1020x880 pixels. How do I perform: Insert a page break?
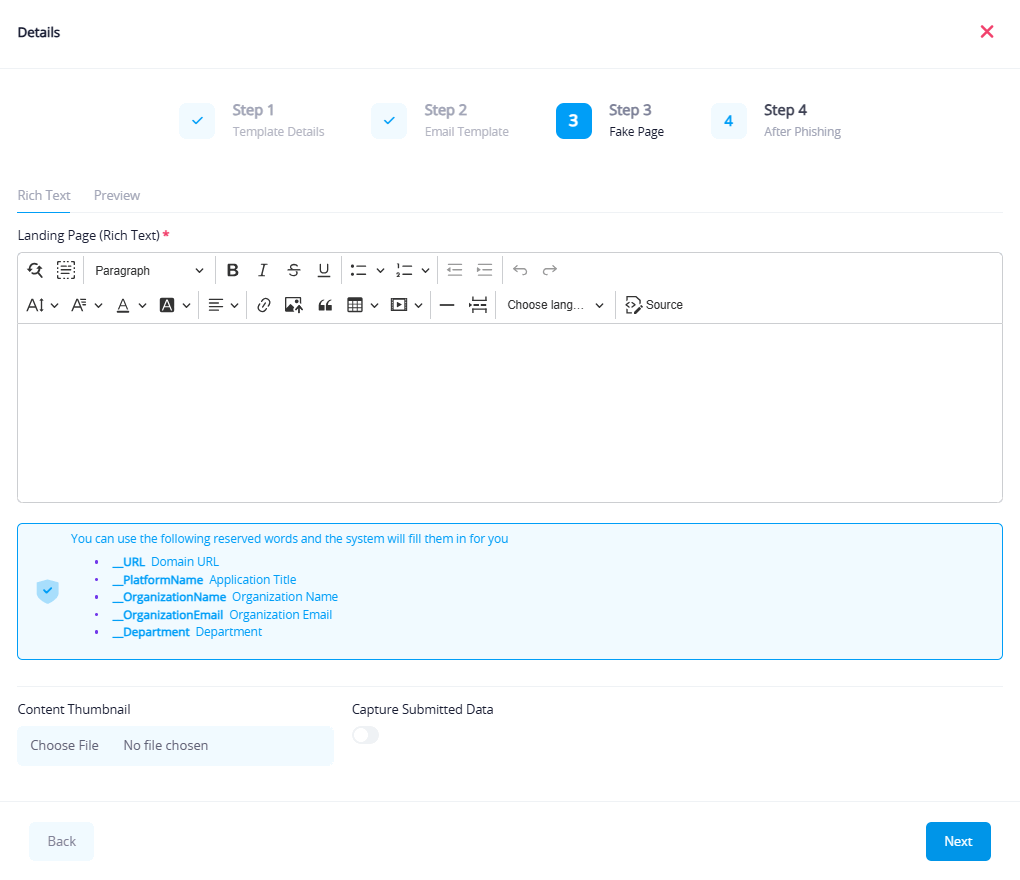click(478, 305)
